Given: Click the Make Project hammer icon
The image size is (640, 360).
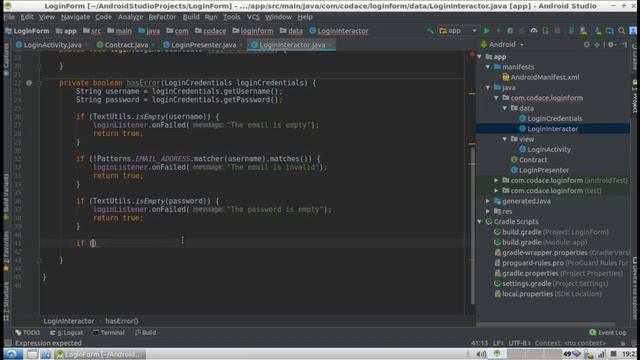Looking at the screenshot, I should 430,31.
